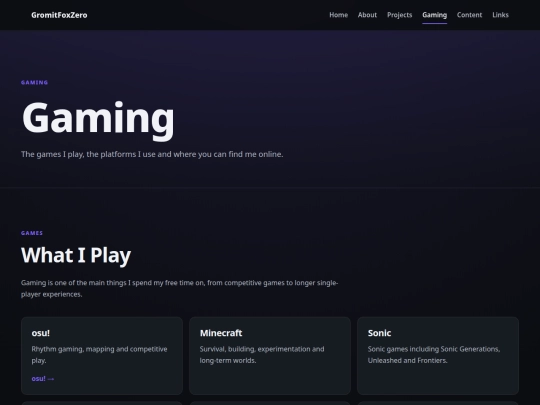Click the 'The games I play' subtitle
The width and height of the screenshot is (540, 405).
(x=152, y=154)
